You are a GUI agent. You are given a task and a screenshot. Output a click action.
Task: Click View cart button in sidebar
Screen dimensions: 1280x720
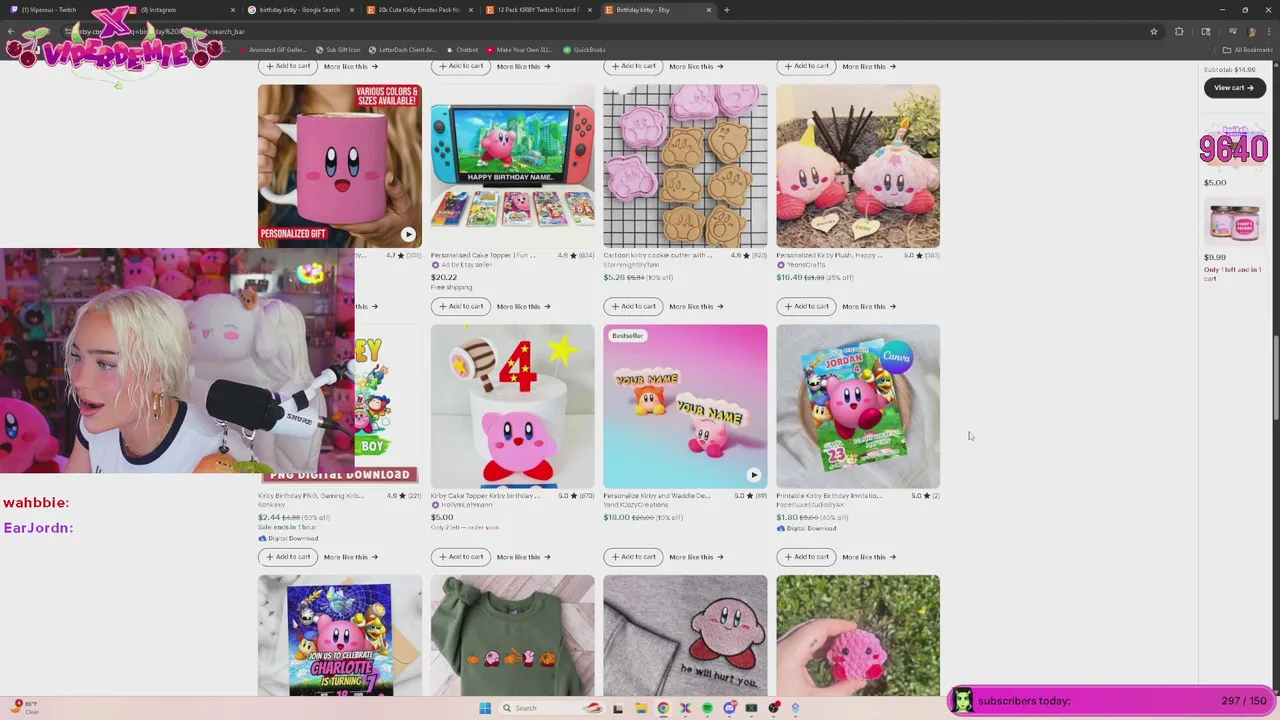[1234, 88]
